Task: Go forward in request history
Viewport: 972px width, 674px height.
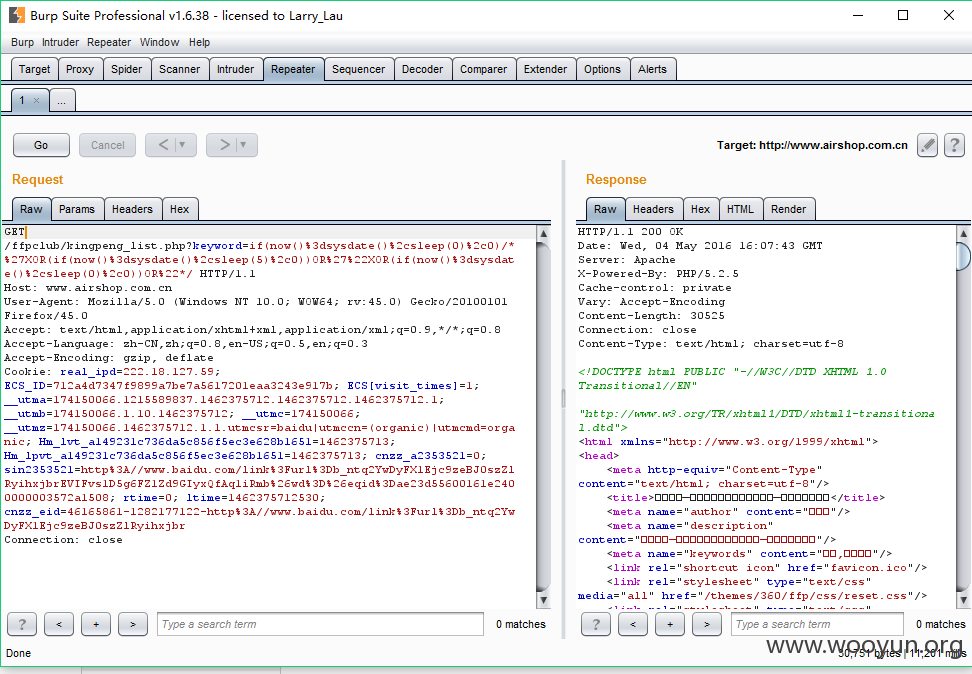Action: point(224,145)
